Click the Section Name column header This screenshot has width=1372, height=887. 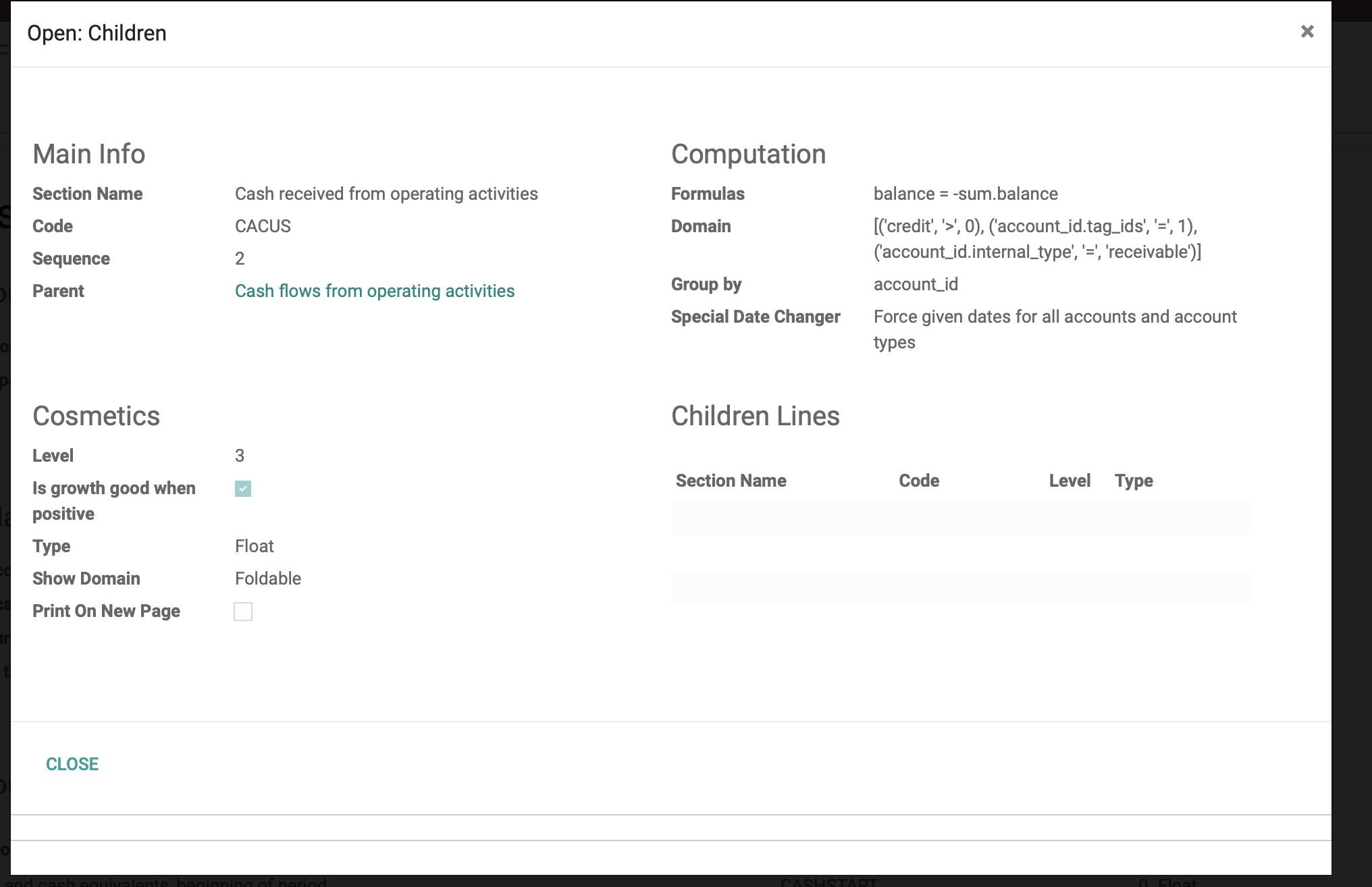tap(731, 481)
